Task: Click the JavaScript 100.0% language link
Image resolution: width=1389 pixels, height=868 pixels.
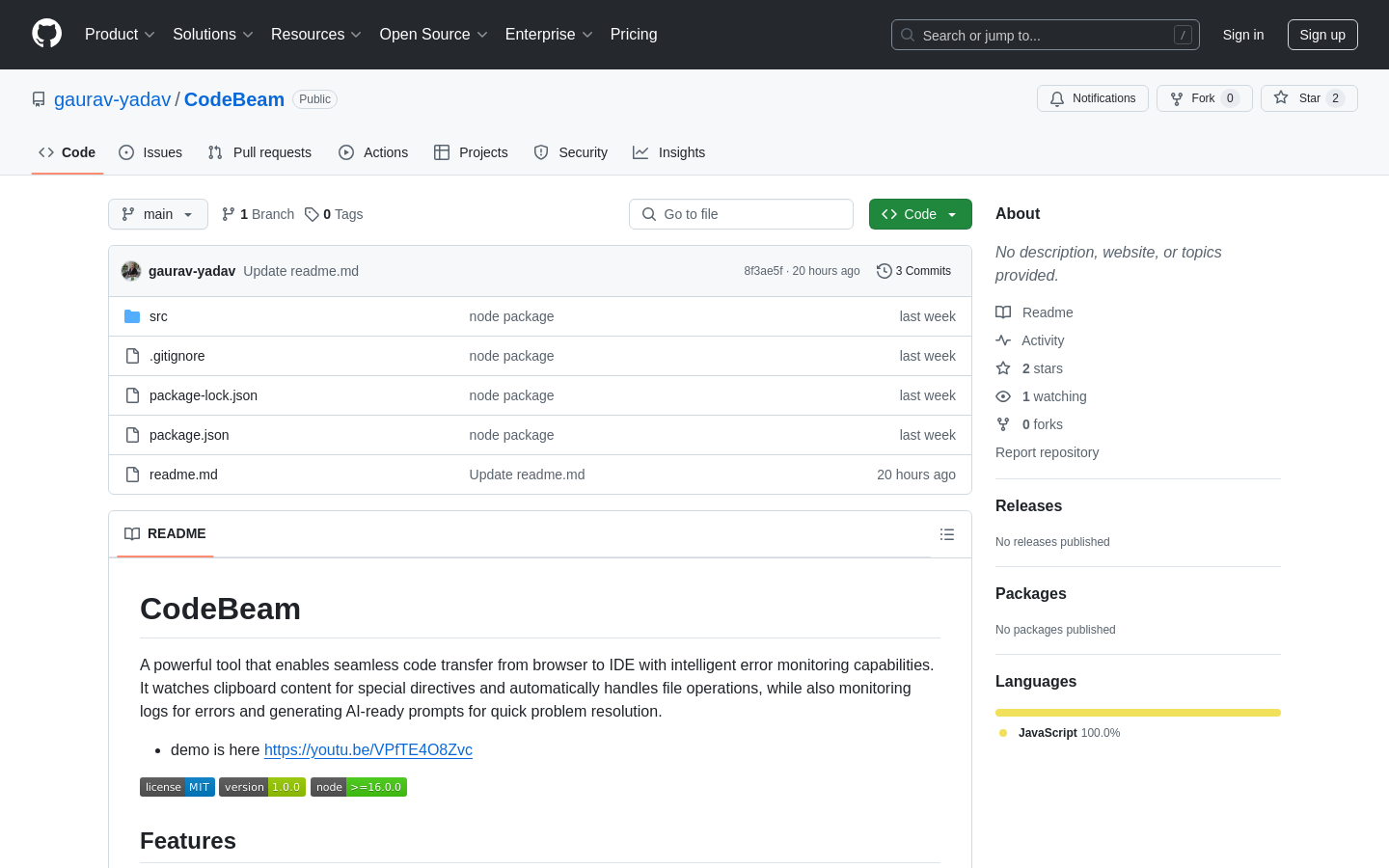Action: (1069, 733)
